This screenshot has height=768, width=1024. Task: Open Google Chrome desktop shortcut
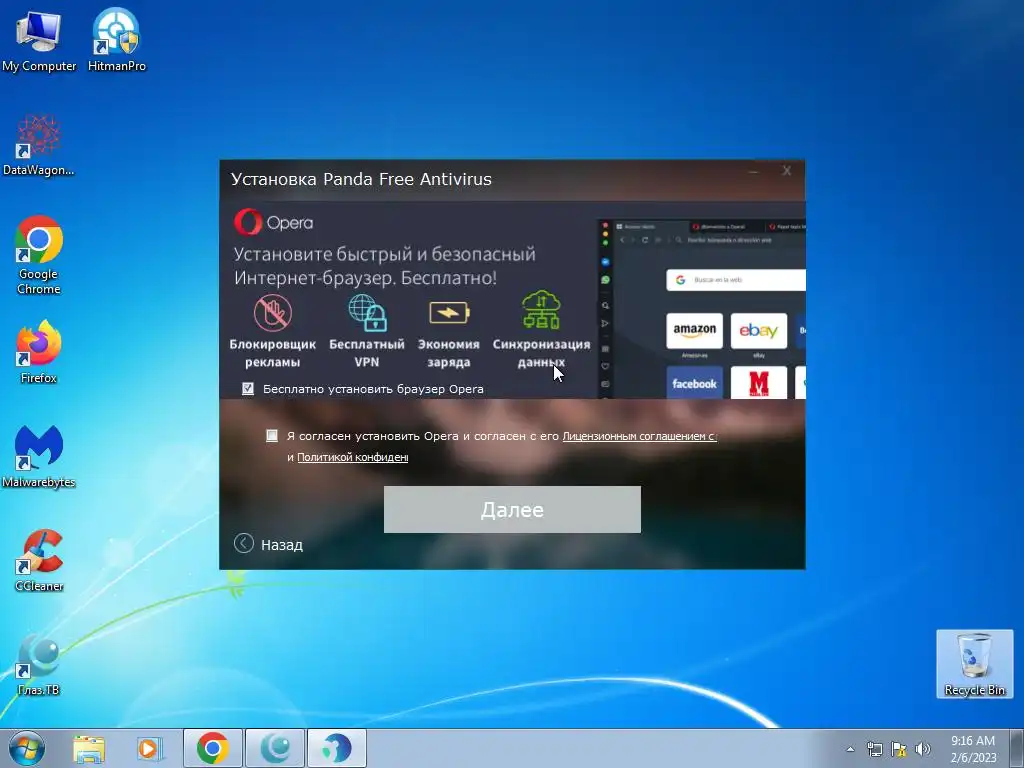pos(39,255)
